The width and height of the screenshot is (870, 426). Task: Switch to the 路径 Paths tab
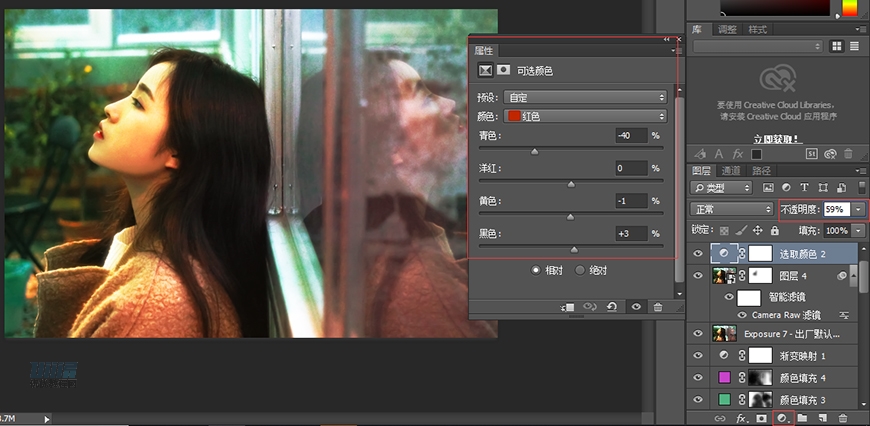(x=761, y=171)
